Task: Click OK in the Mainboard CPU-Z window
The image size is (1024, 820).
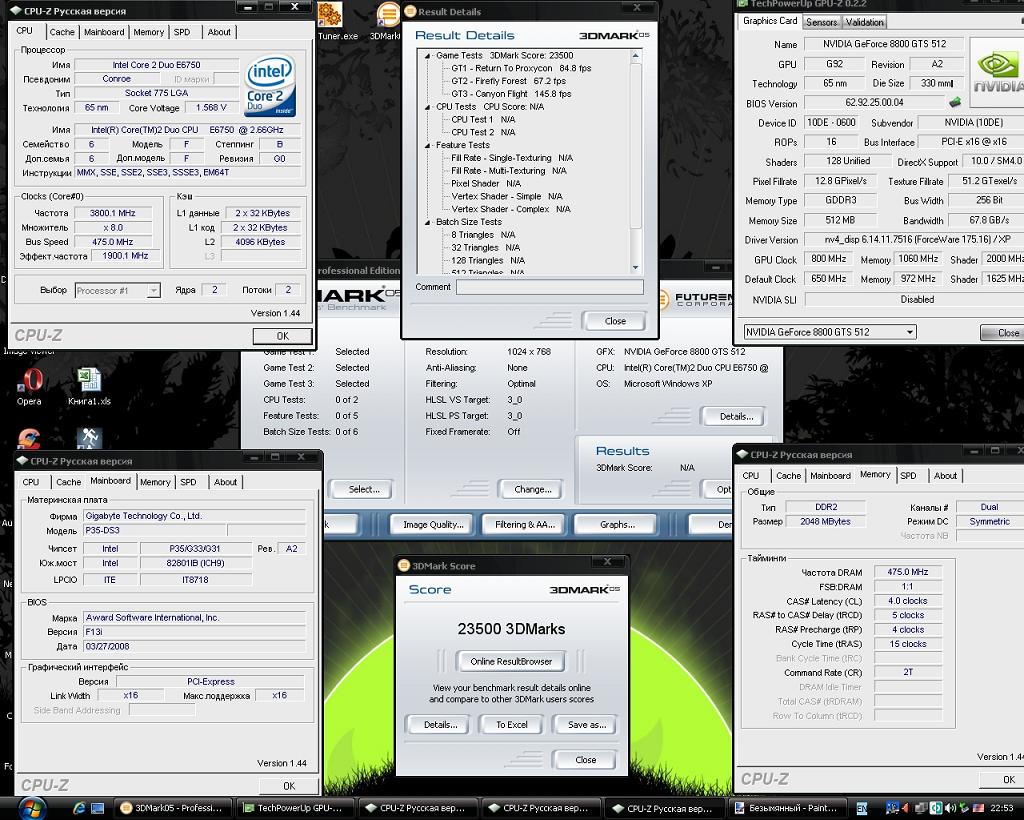Action: coord(289,786)
